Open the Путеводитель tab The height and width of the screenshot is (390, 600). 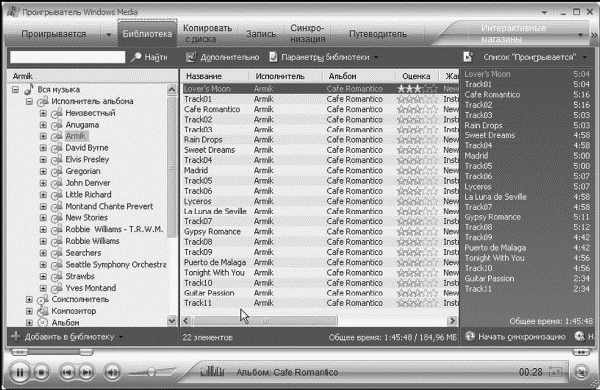tap(377, 34)
